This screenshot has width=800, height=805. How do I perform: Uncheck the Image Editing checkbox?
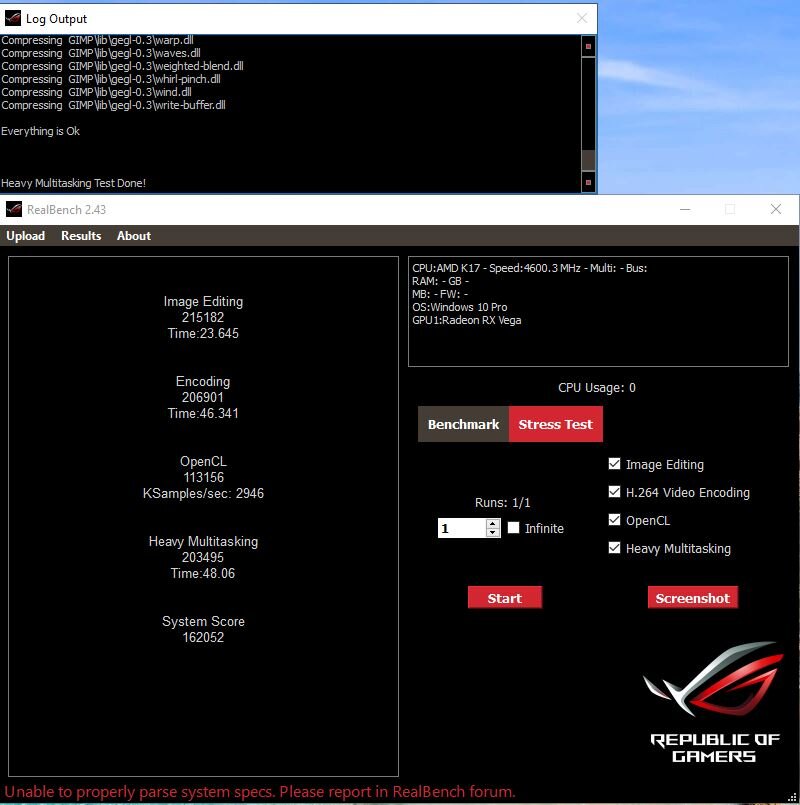pos(614,464)
